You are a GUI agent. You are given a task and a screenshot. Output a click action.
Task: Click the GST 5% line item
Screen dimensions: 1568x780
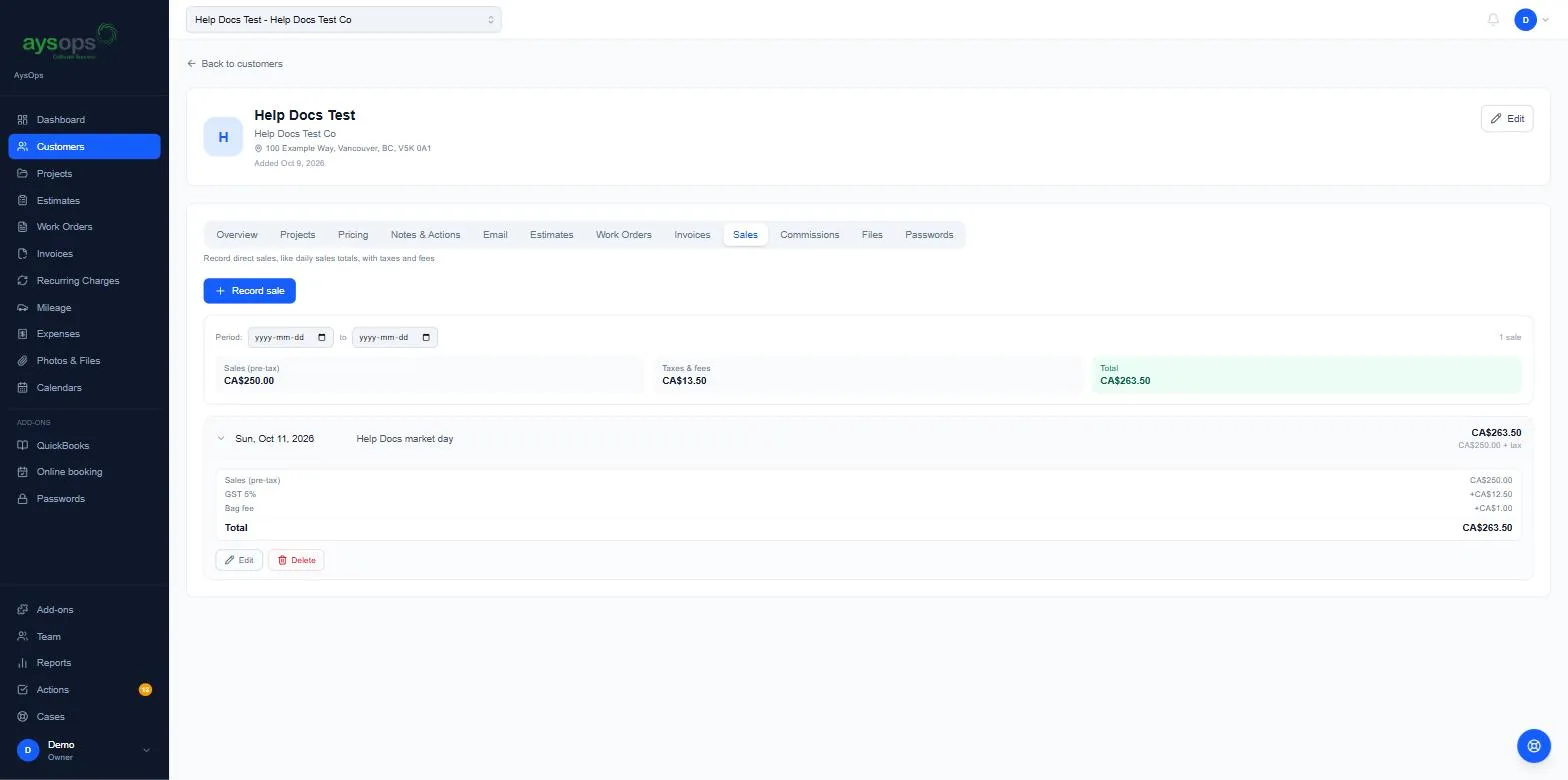point(868,494)
